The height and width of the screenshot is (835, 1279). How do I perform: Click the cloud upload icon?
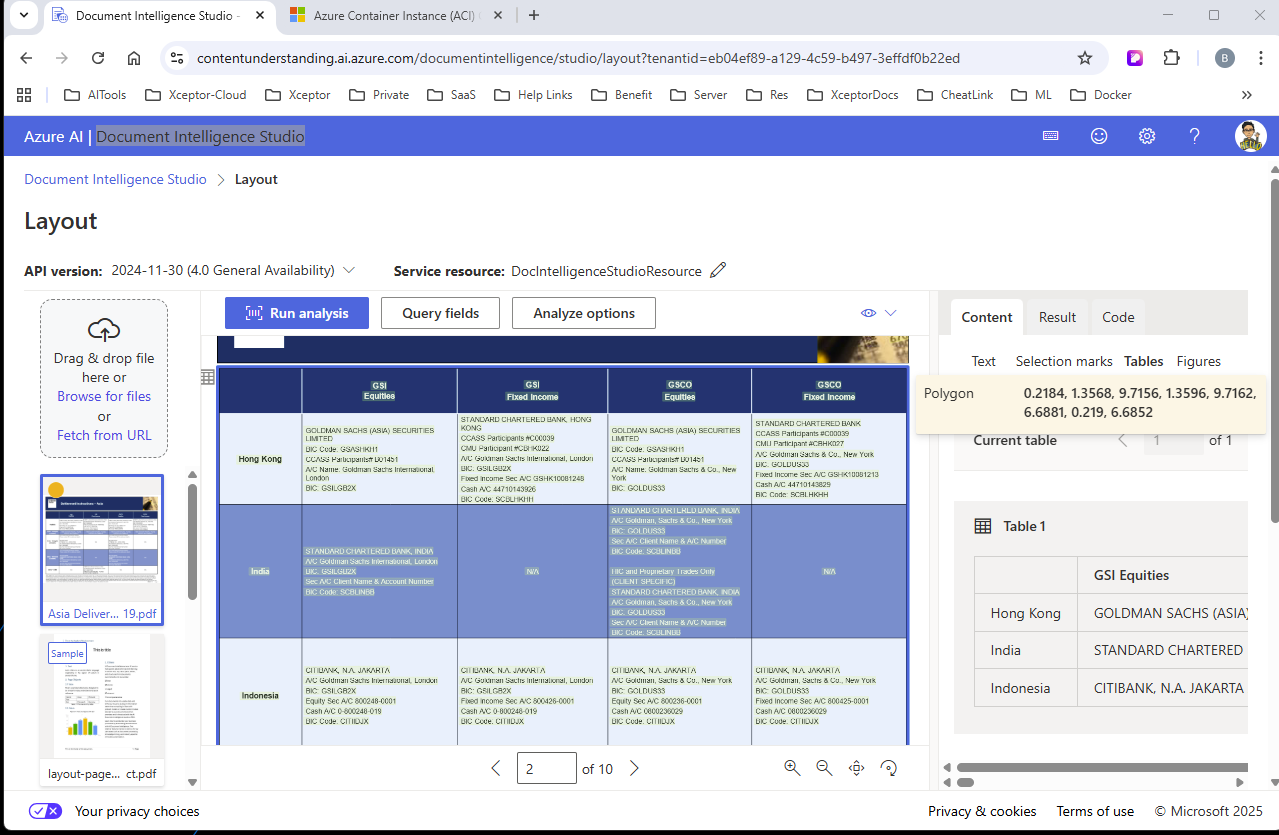[104, 329]
